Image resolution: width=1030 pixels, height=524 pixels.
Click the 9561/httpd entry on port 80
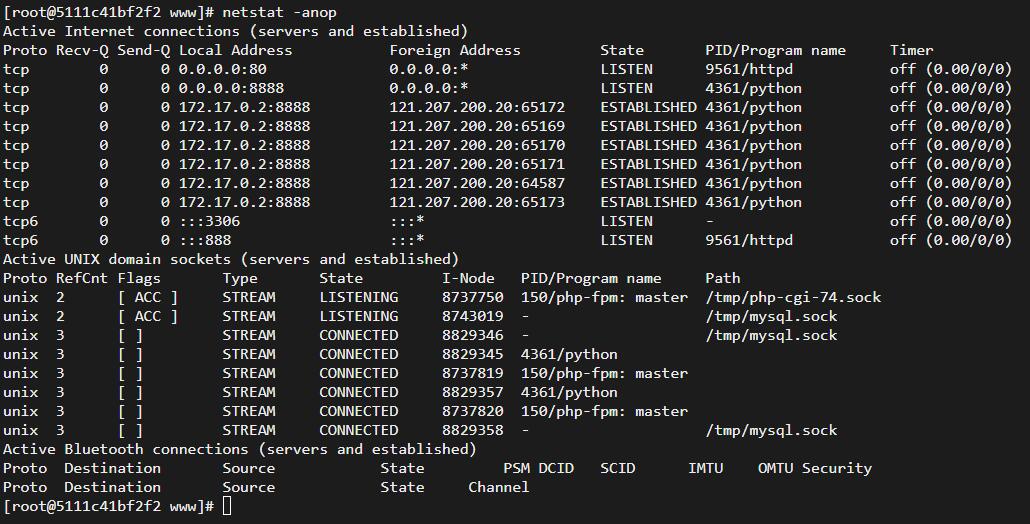tap(749, 69)
